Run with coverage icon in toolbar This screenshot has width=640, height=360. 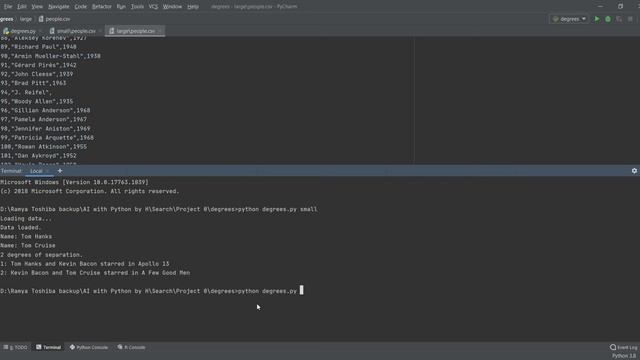tap(619, 19)
